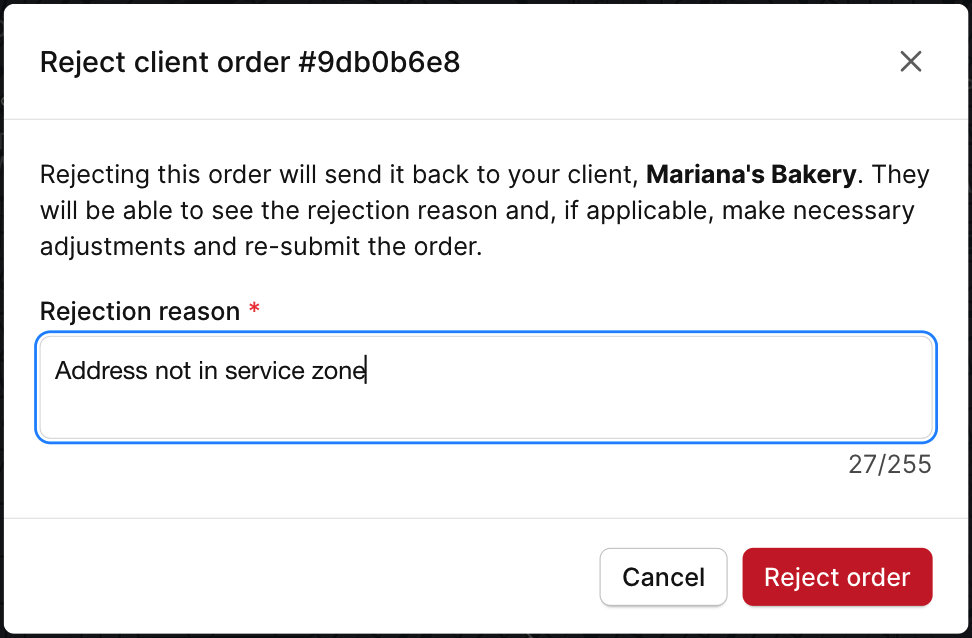Place cursor on word Address in field

[x=100, y=371]
